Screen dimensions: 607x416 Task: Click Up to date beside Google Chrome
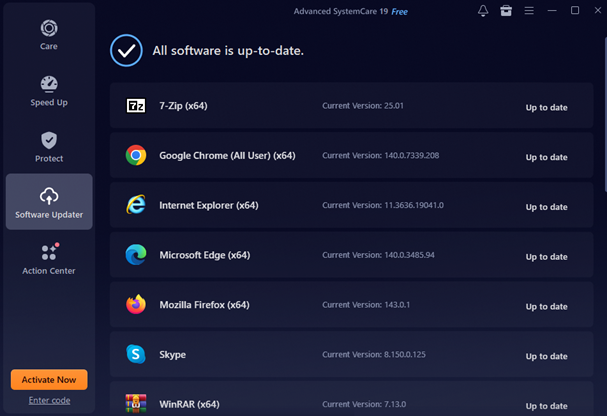[546, 157]
